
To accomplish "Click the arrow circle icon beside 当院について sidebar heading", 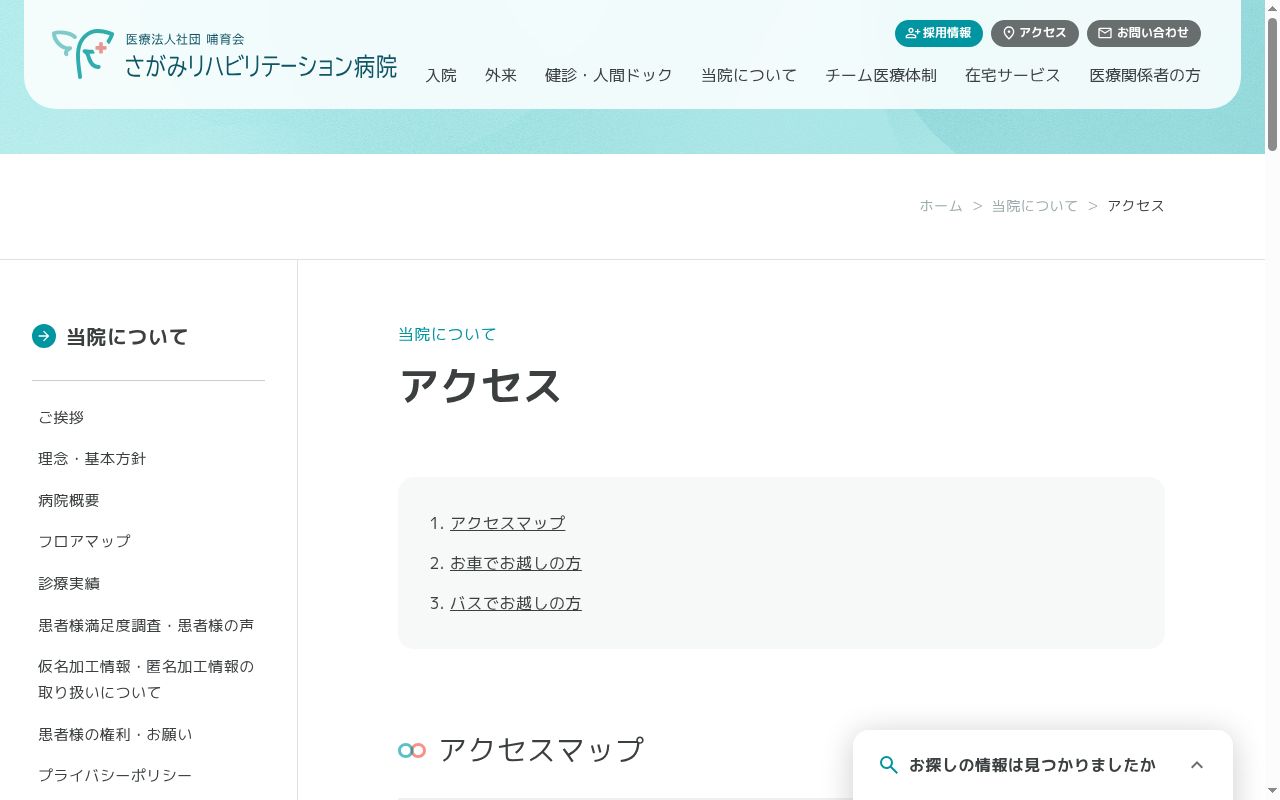I will point(44,336).
